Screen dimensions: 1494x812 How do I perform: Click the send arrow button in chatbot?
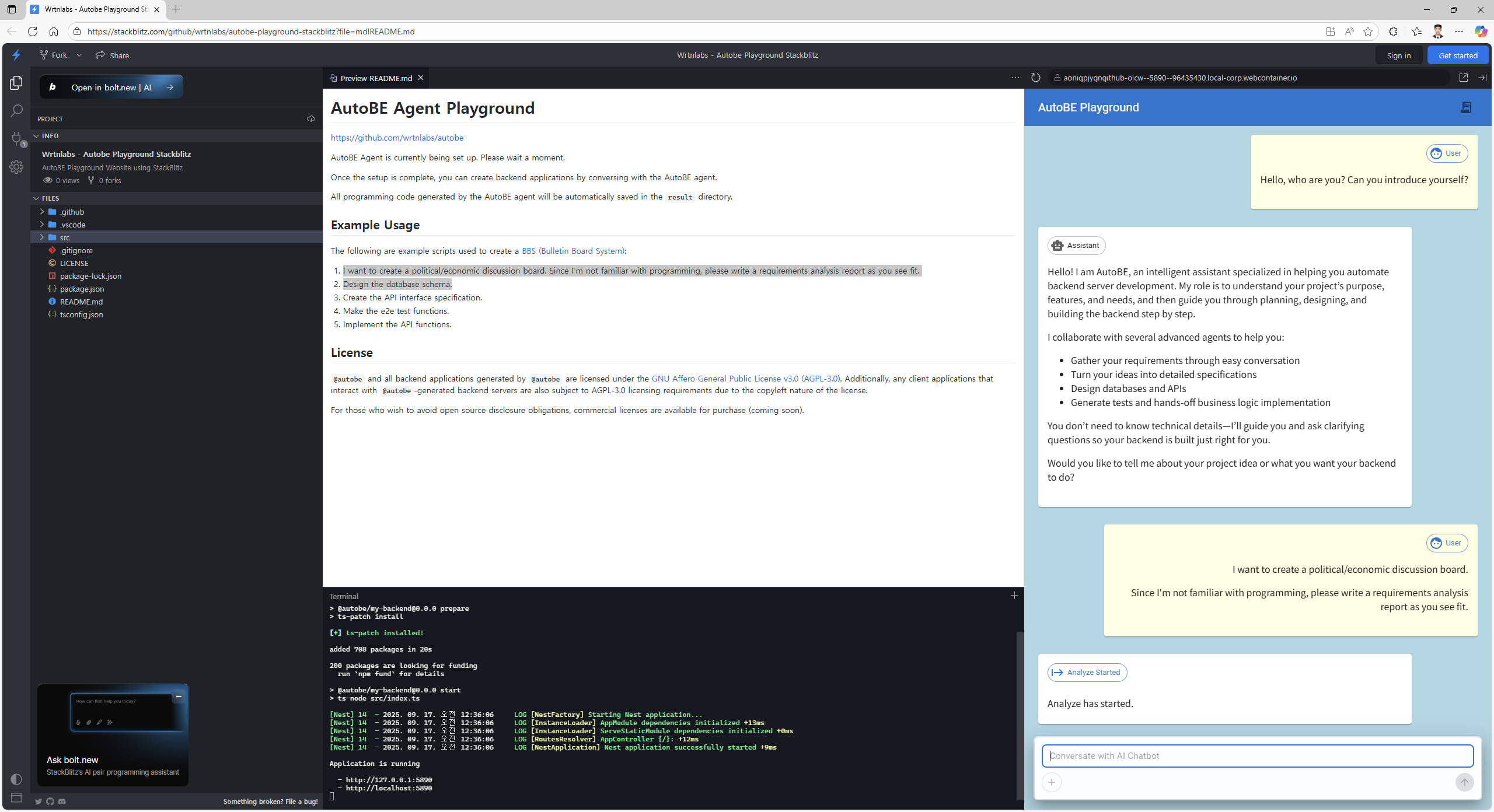pyautogui.click(x=1464, y=782)
